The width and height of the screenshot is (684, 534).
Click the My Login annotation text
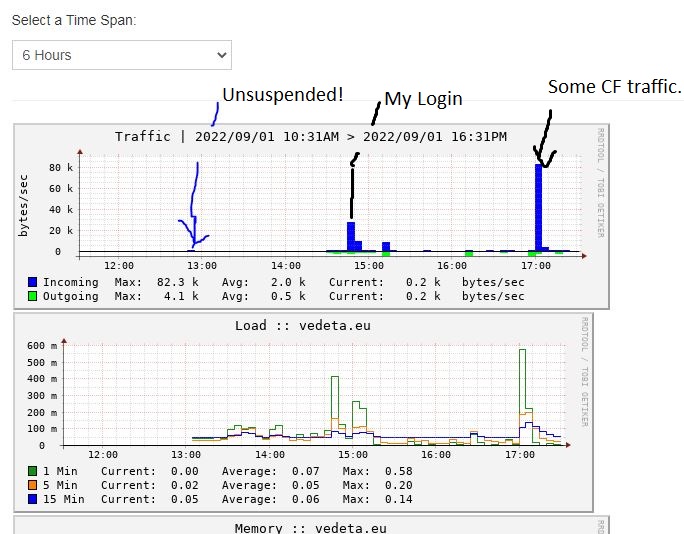point(423,99)
